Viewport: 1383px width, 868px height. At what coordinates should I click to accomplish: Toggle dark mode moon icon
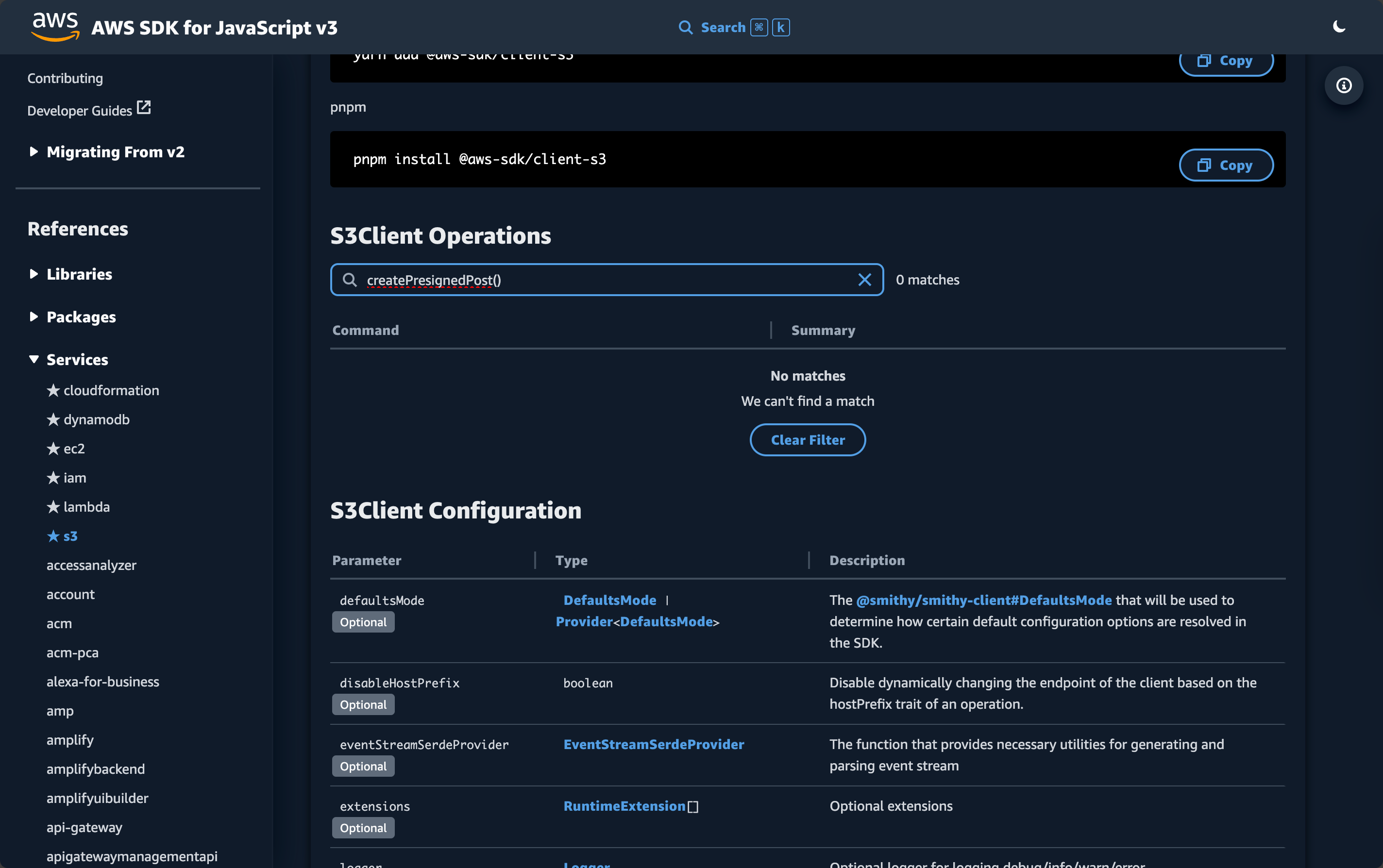pyautogui.click(x=1339, y=27)
